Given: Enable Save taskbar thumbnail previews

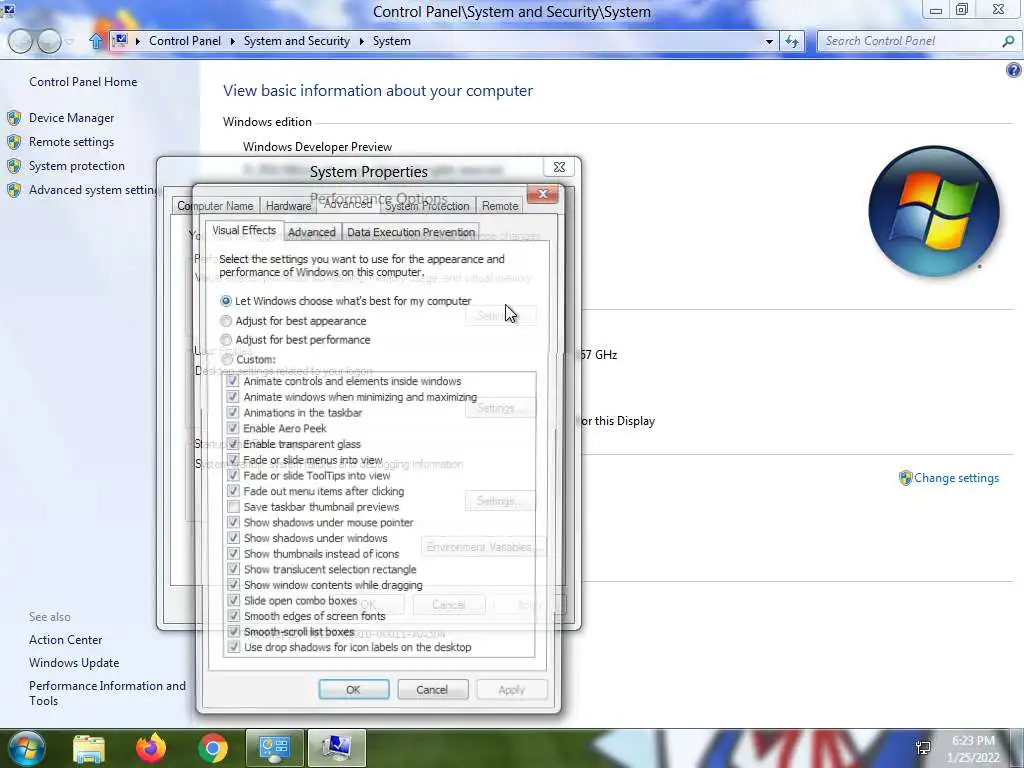Looking at the screenshot, I should pyautogui.click(x=233, y=507).
